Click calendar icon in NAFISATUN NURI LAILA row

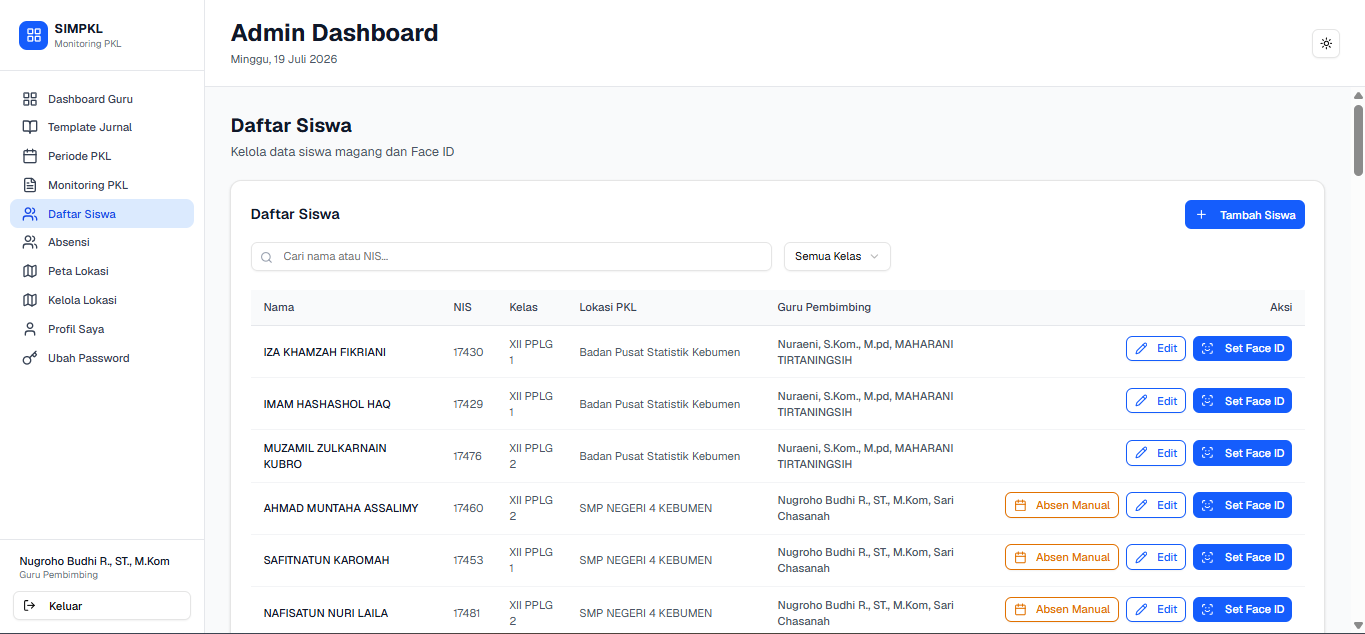pyautogui.click(x=1021, y=609)
